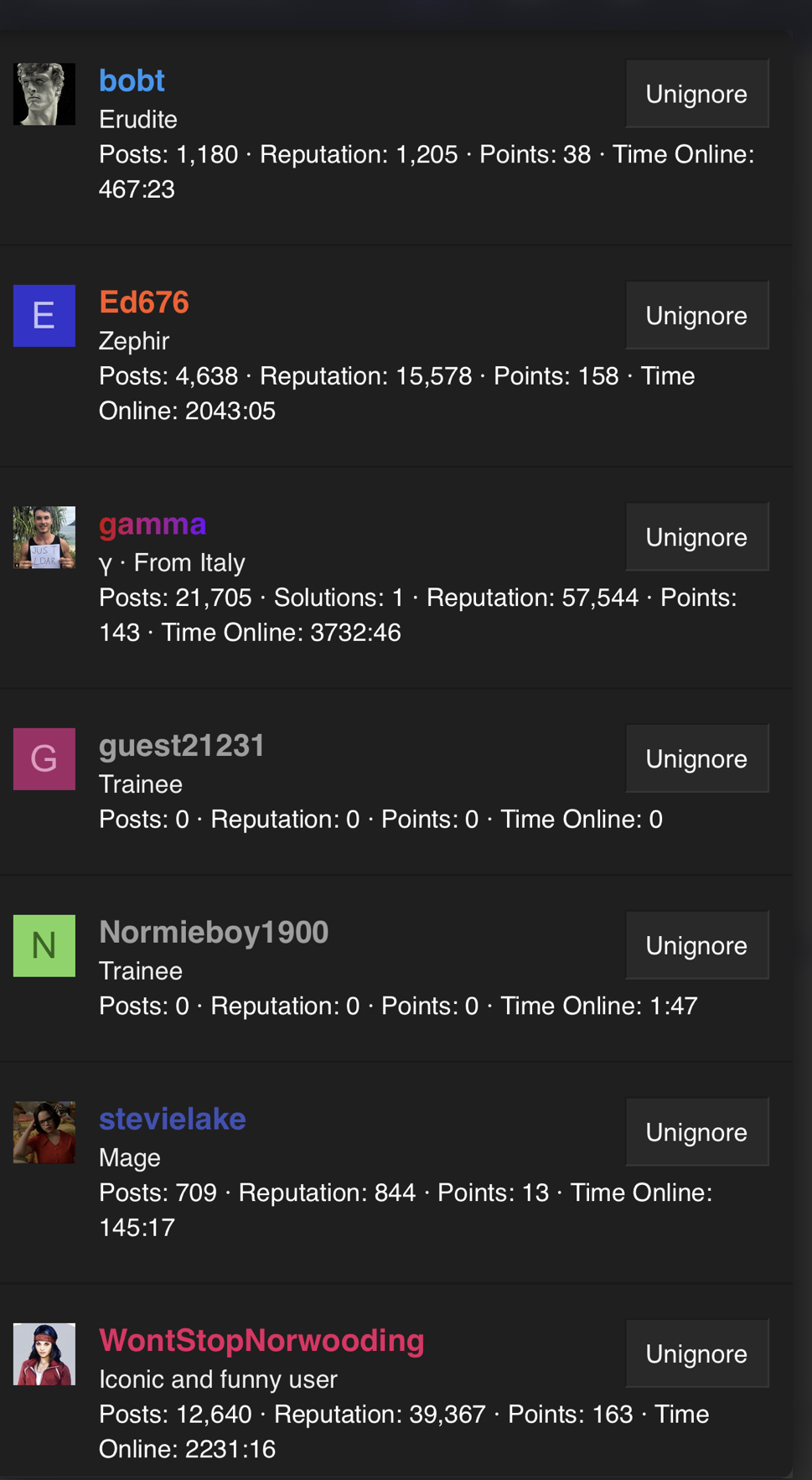Open gamma username link
Image resolution: width=812 pixels, height=1480 pixels.
(153, 525)
